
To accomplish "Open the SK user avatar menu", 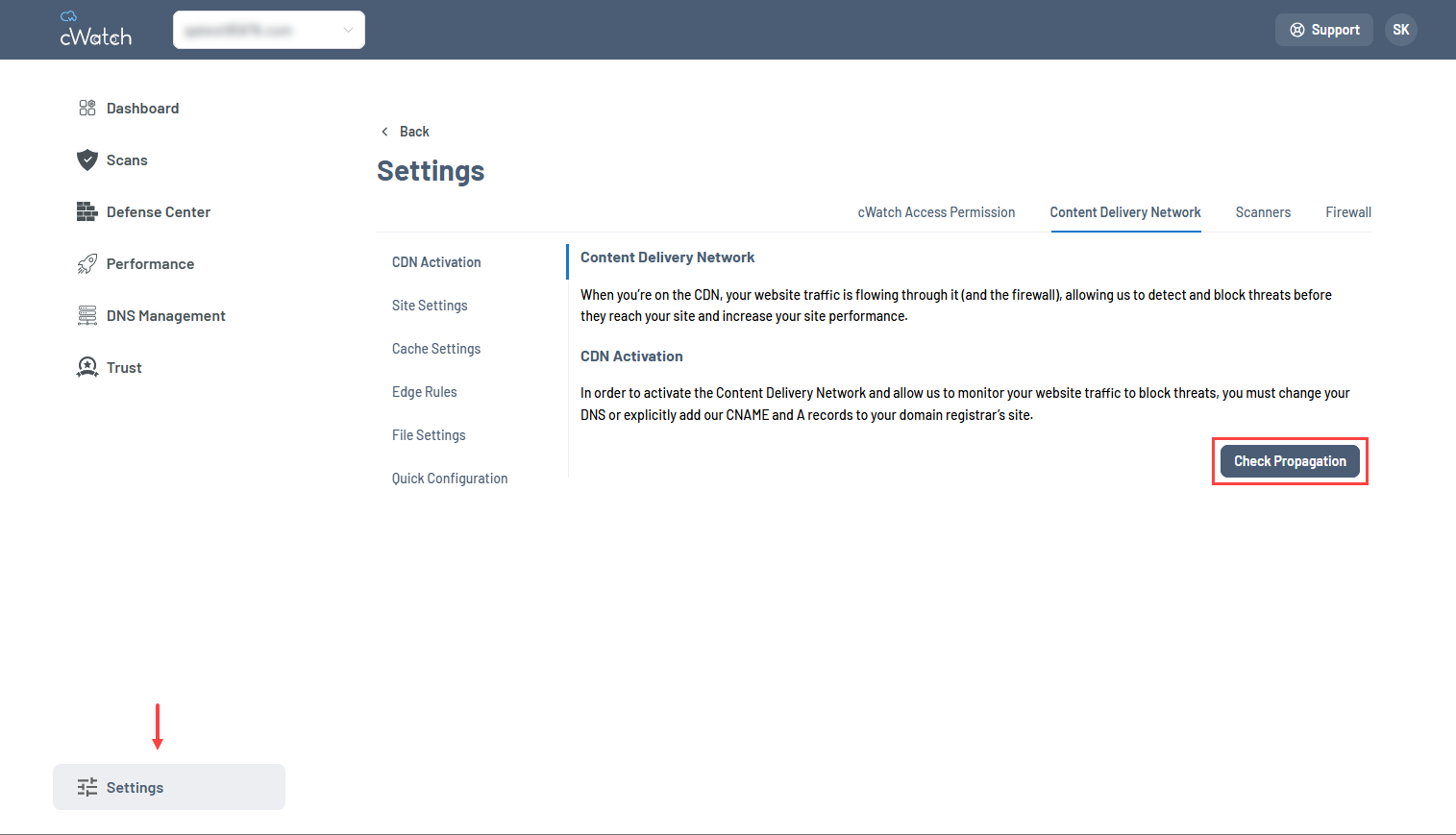I will click(x=1401, y=30).
